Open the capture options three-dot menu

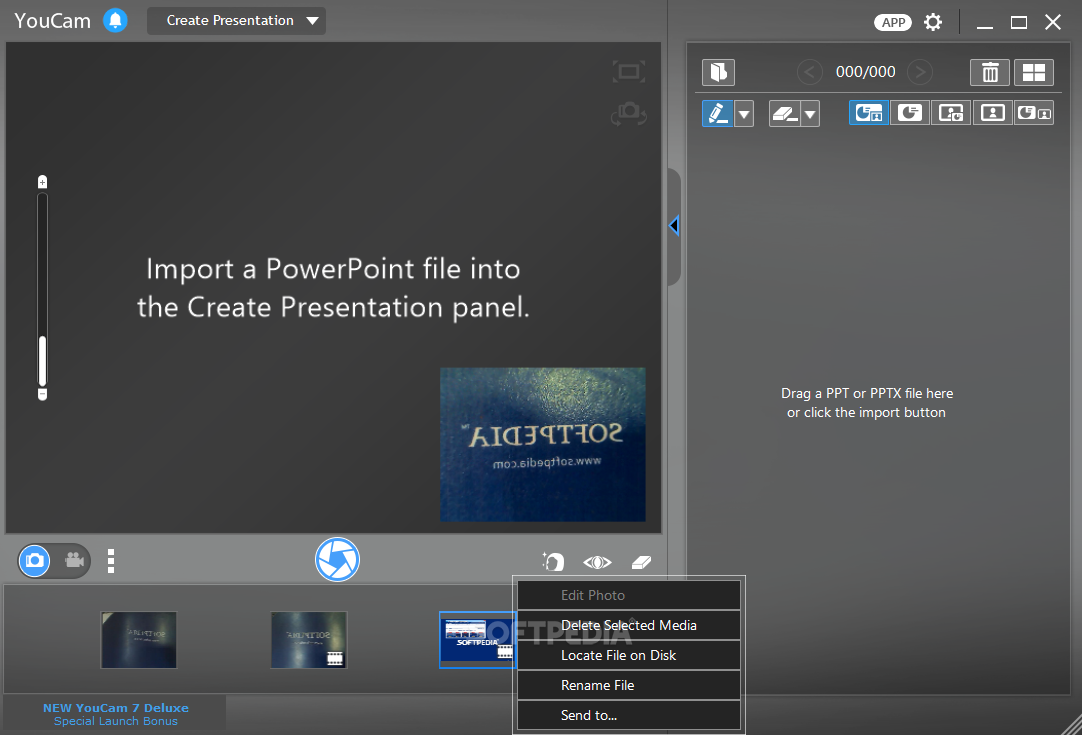tap(110, 561)
